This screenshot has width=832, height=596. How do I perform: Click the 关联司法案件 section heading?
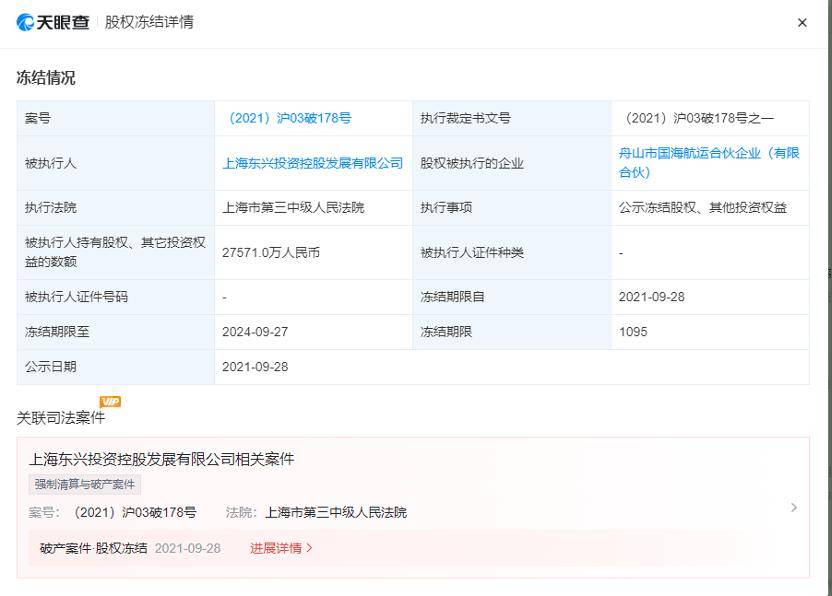pyautogui.click(x=61, y=418)
